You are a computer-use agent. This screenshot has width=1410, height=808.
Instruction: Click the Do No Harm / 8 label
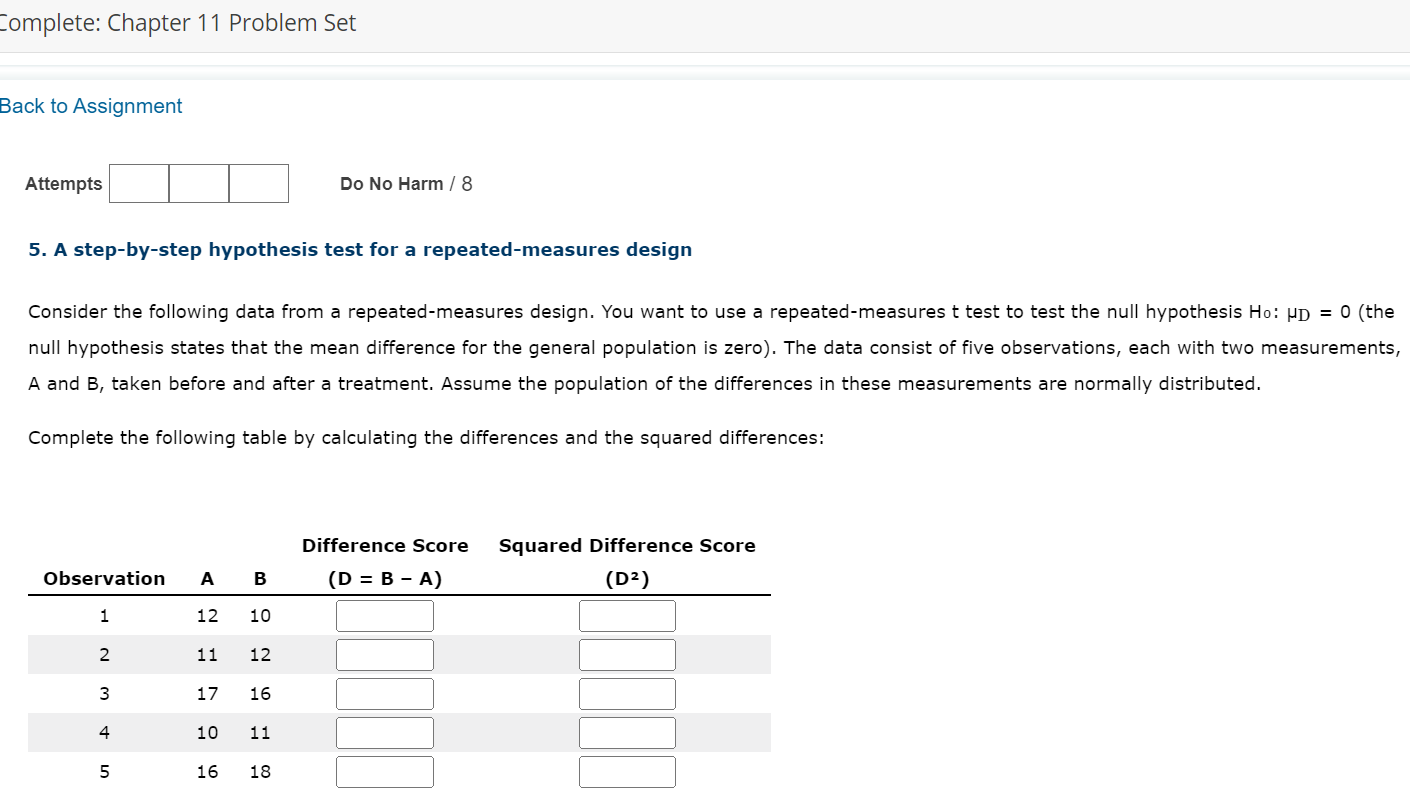(x=405, y=183)
